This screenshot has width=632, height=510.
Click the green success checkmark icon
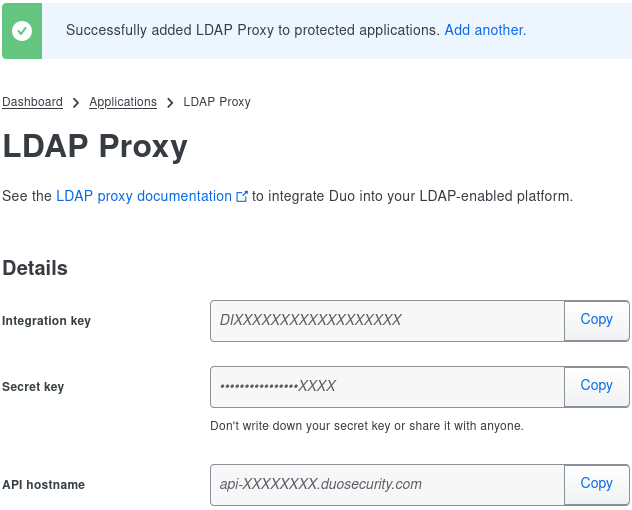(22, 31)
